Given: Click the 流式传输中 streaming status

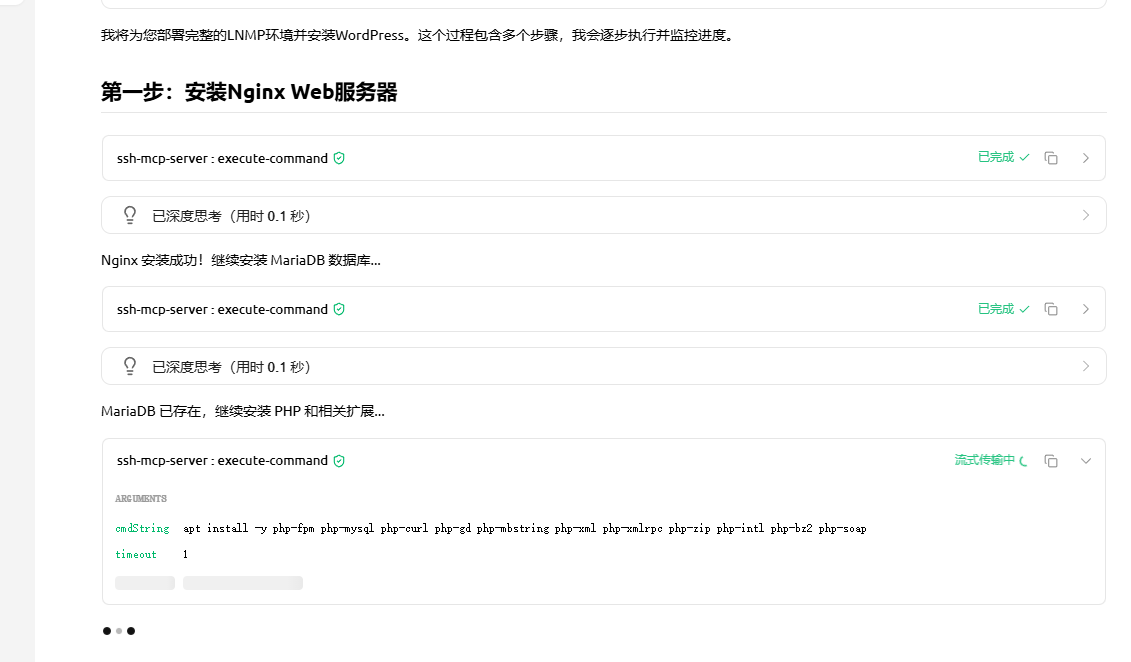Looking at the screenshot, I should click(991, 460).
